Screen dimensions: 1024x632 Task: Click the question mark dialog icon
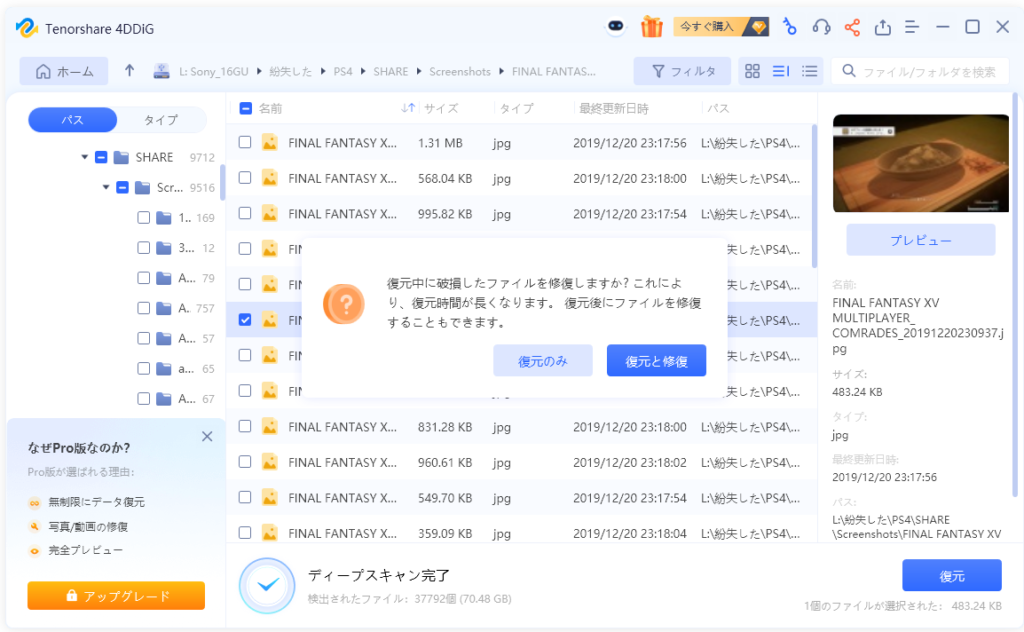coord(344,304)
